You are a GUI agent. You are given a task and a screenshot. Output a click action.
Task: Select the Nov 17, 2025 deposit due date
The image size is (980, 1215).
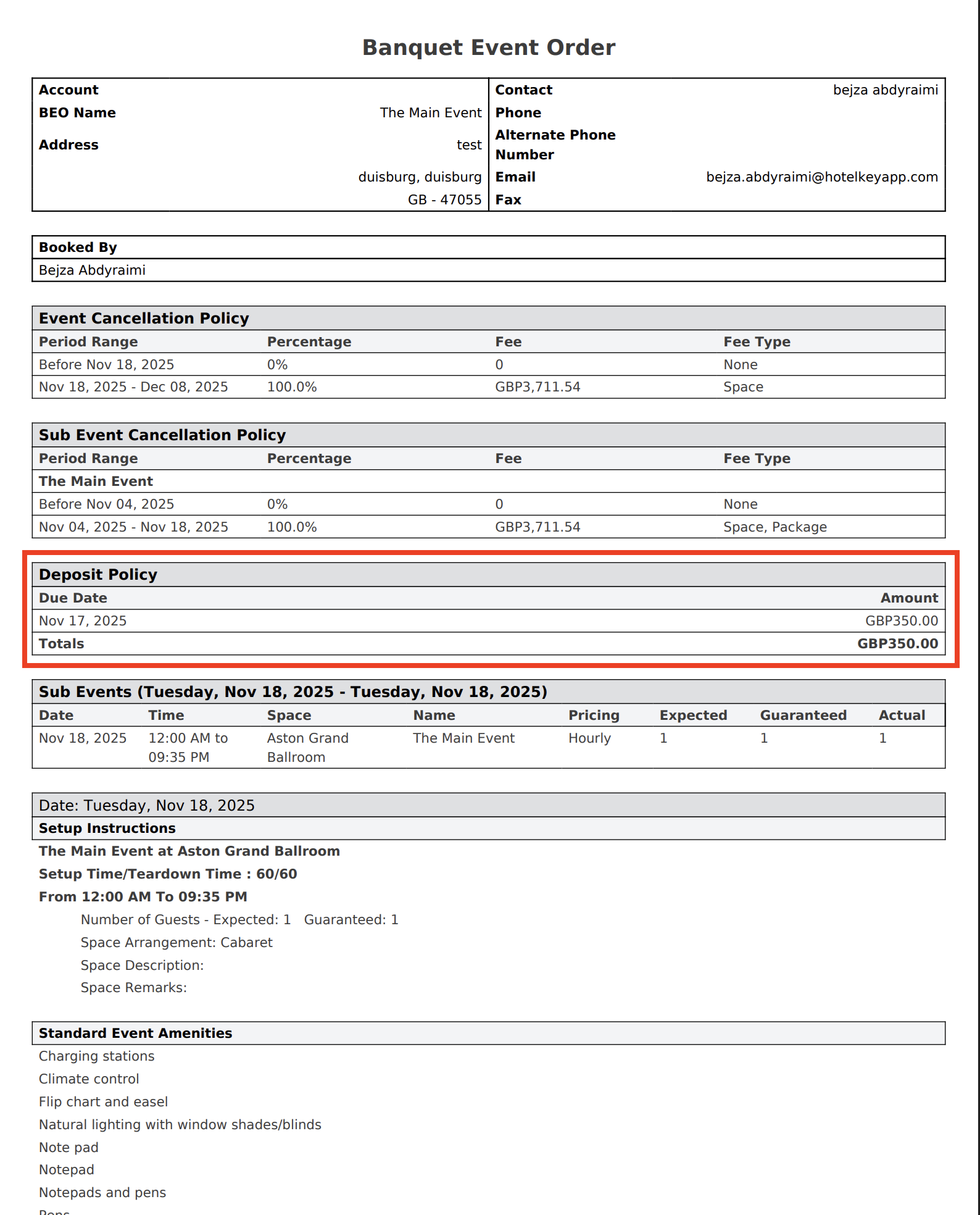click(83, 620)
